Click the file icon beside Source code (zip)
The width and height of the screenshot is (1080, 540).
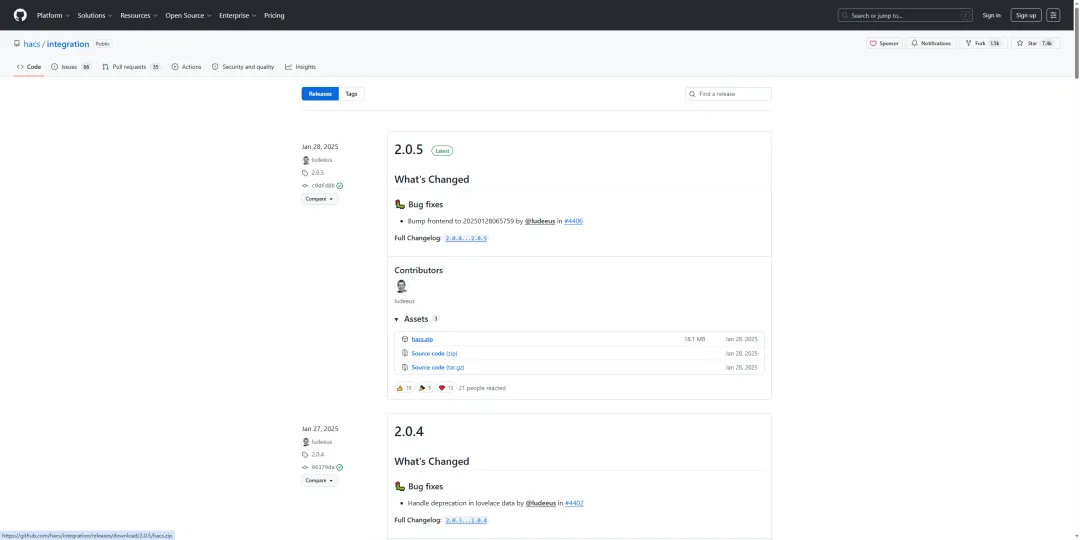coord(405,353)
